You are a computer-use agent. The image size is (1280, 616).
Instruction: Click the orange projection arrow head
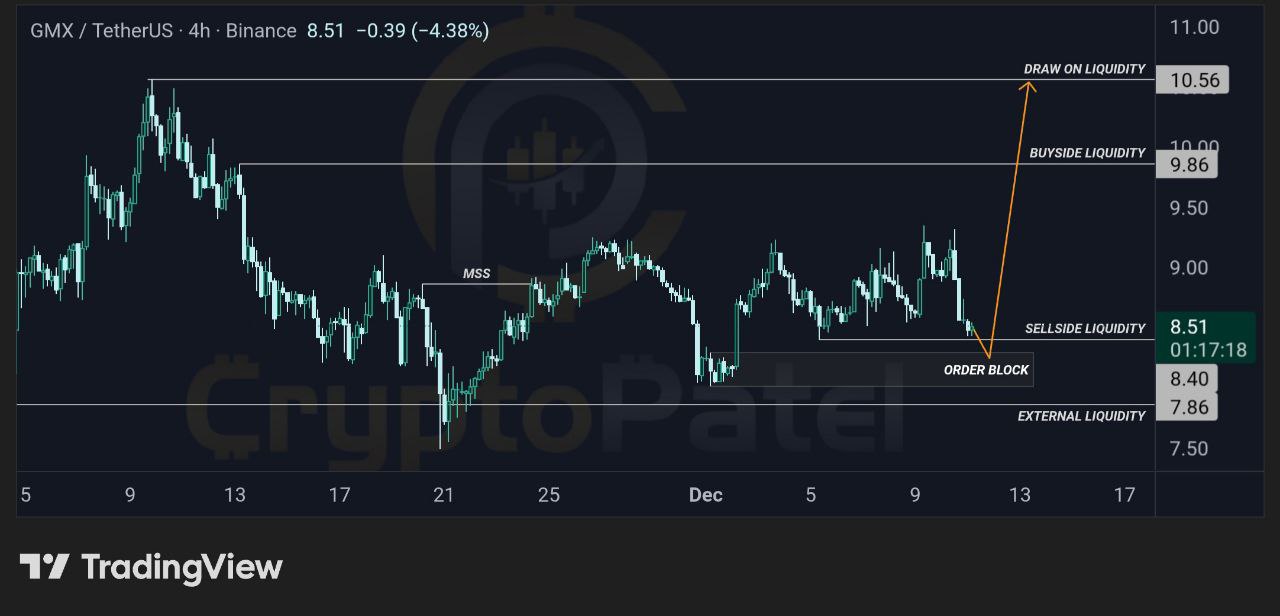1028,86
